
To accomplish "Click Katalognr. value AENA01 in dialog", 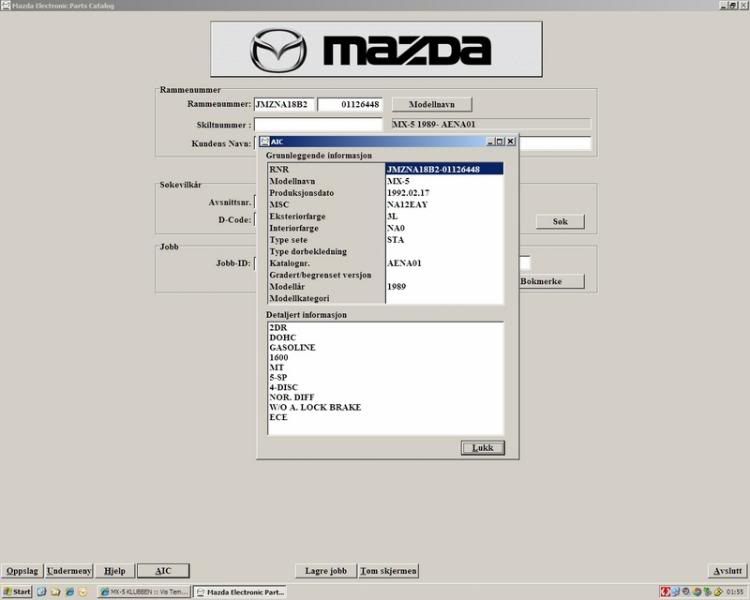I will [404, 263].
